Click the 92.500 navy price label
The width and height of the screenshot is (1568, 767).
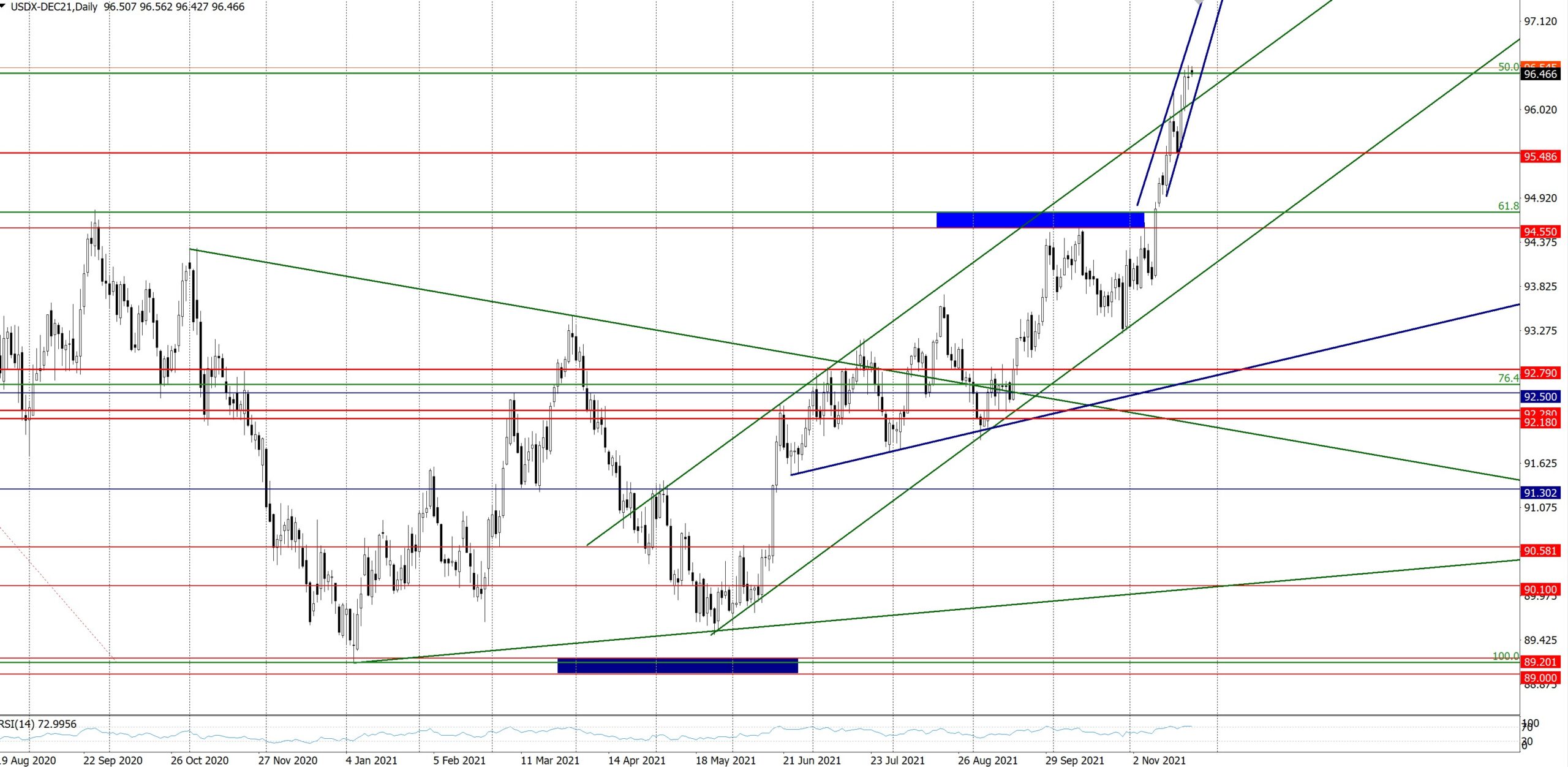(x=1540, y=397)
